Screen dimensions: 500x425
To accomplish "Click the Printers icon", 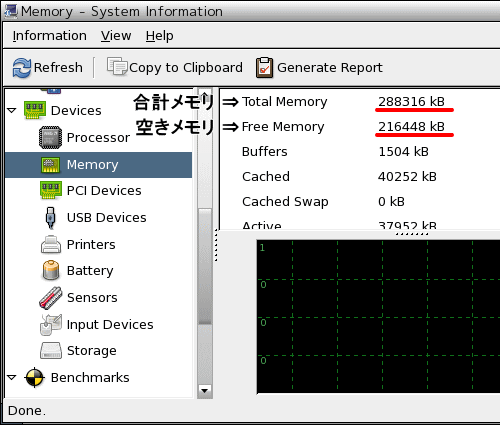I will pyautogui.click(x=51, y=244).
